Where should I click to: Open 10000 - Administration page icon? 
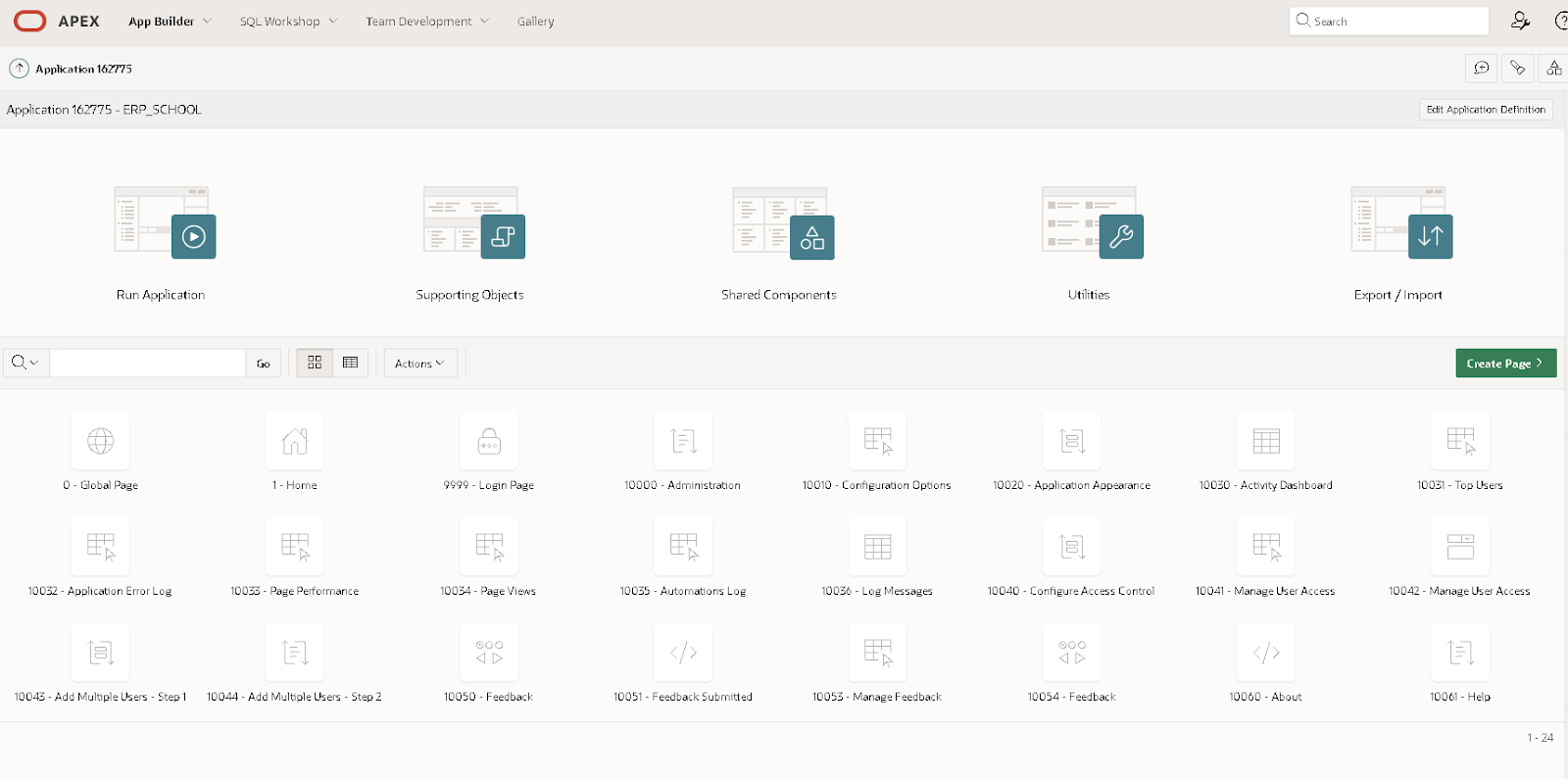683,441
